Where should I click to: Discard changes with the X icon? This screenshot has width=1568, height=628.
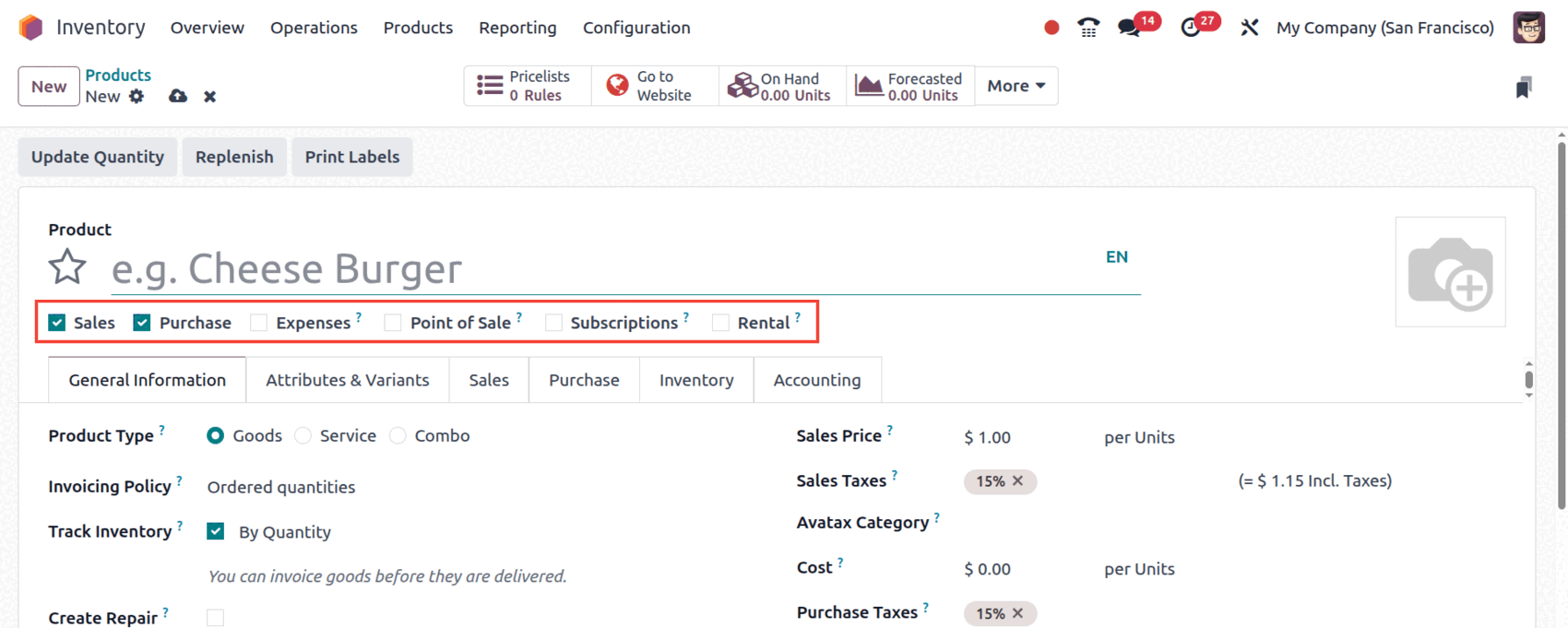pos(210,97)
